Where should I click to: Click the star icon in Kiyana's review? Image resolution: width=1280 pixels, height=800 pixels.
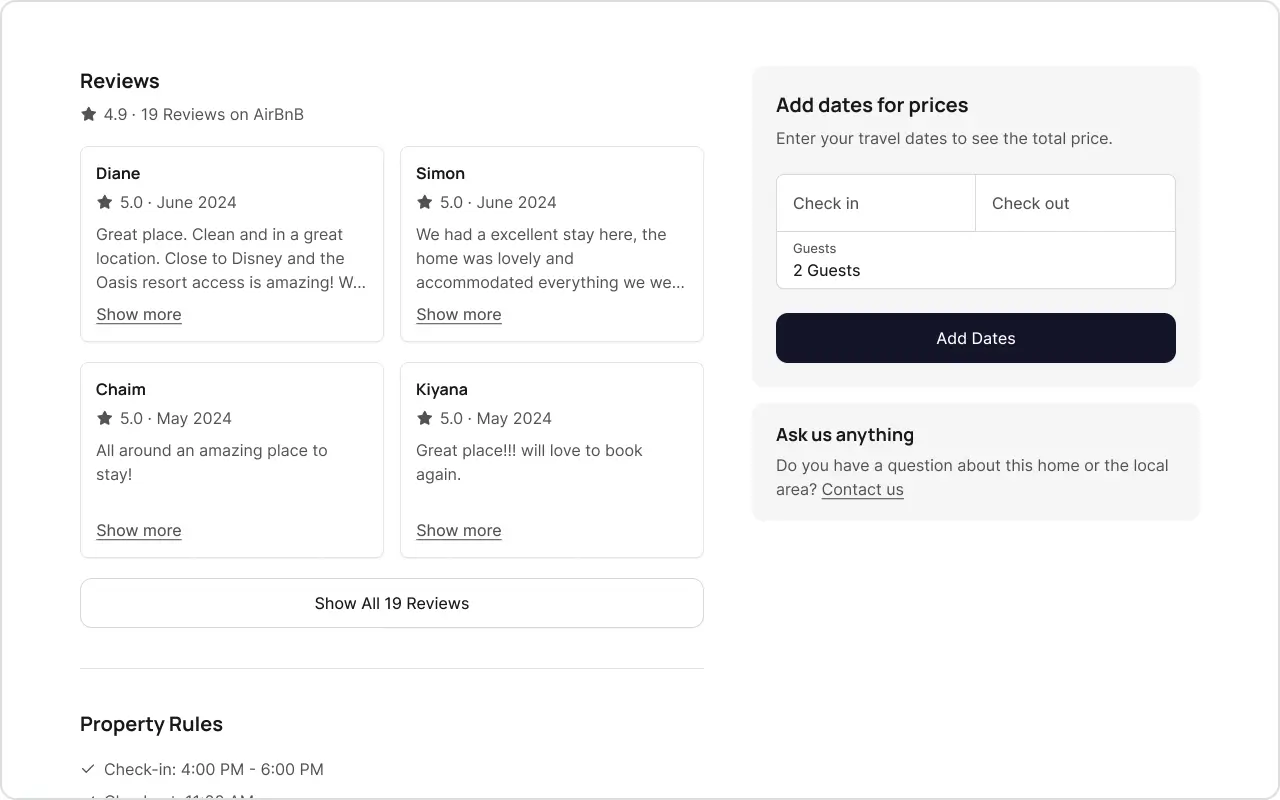(424, 418)
